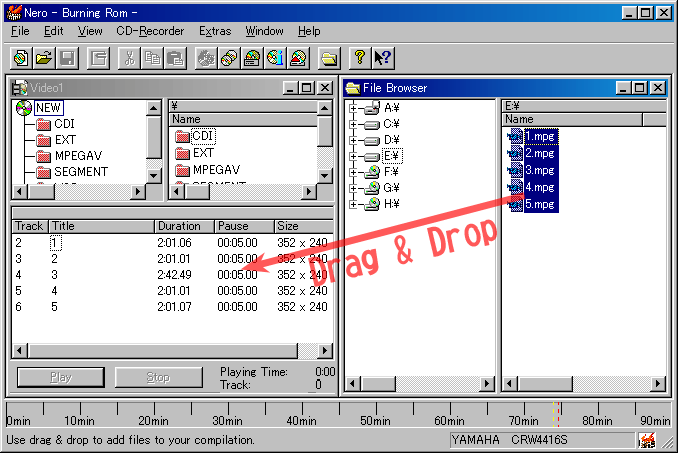Click the Pause column header

[x=245, y=226]
